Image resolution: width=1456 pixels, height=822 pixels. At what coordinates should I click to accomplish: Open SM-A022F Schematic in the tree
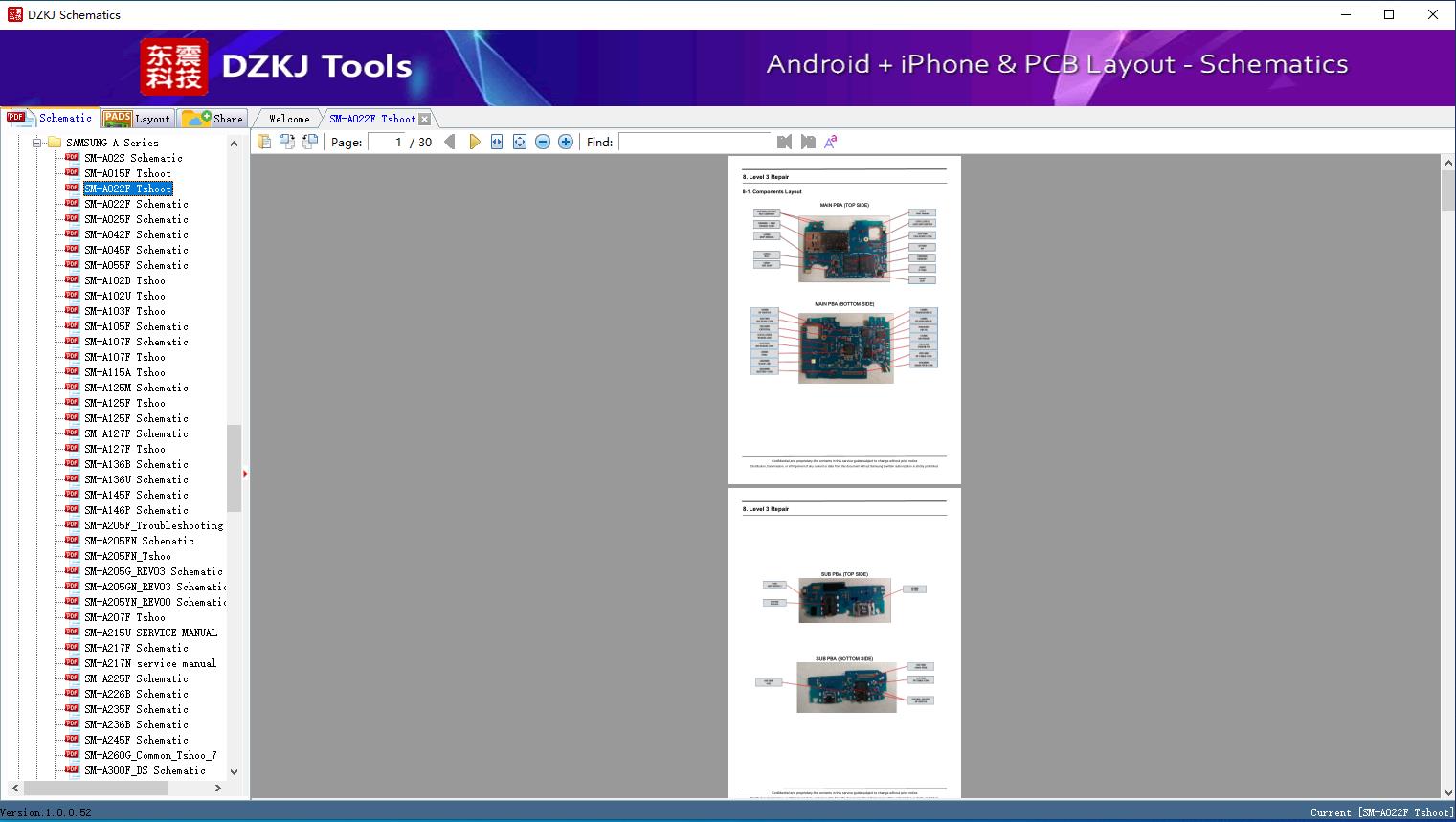136,204
